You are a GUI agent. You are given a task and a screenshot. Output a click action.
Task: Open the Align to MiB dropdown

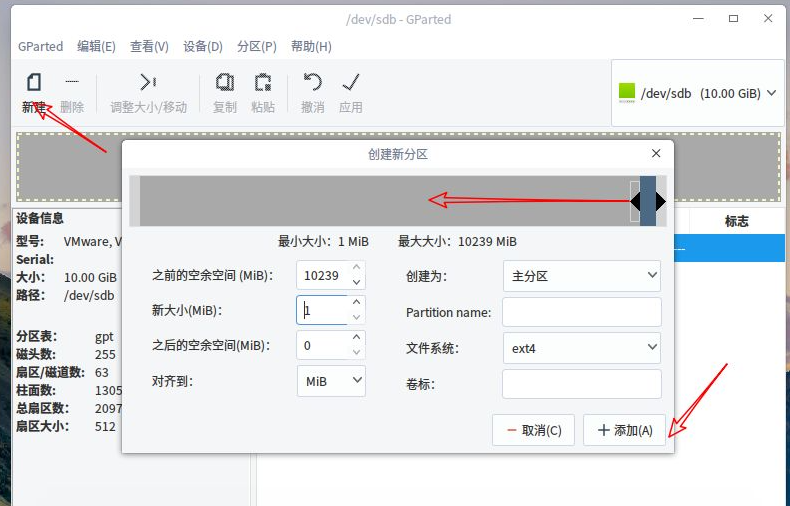pyautogui.click(x=331, y=381)
